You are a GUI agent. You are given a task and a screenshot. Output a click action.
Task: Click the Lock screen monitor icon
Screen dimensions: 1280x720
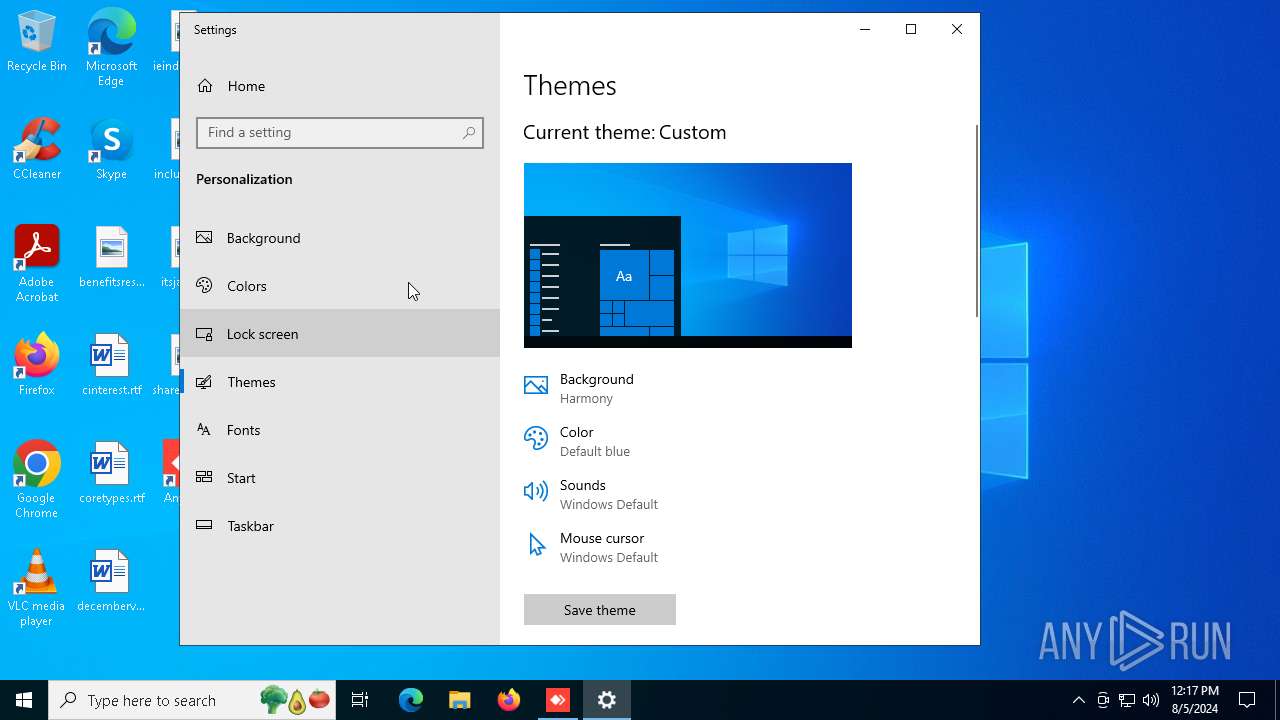[204, 334]
